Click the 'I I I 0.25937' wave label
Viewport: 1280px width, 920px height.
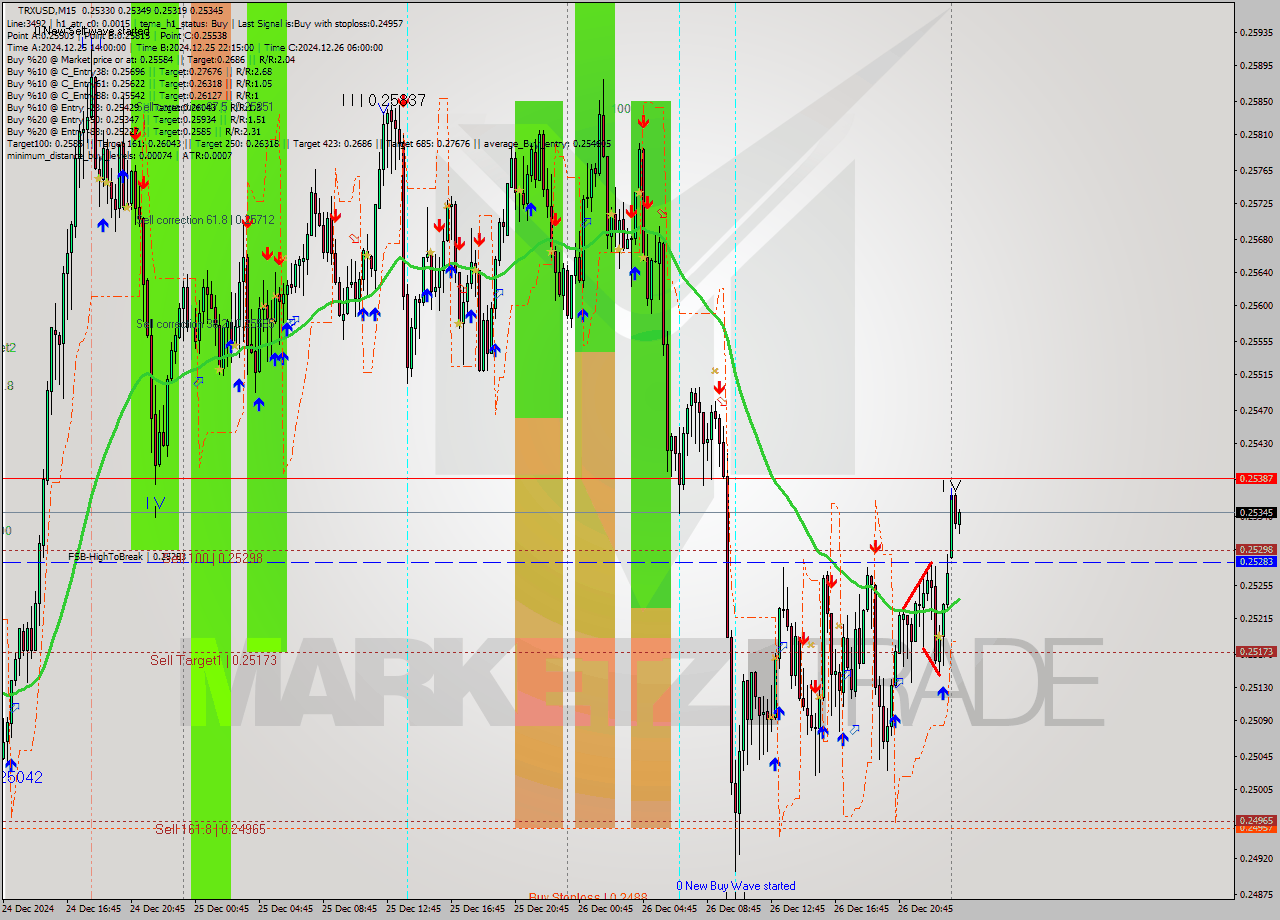coord(384,101)
